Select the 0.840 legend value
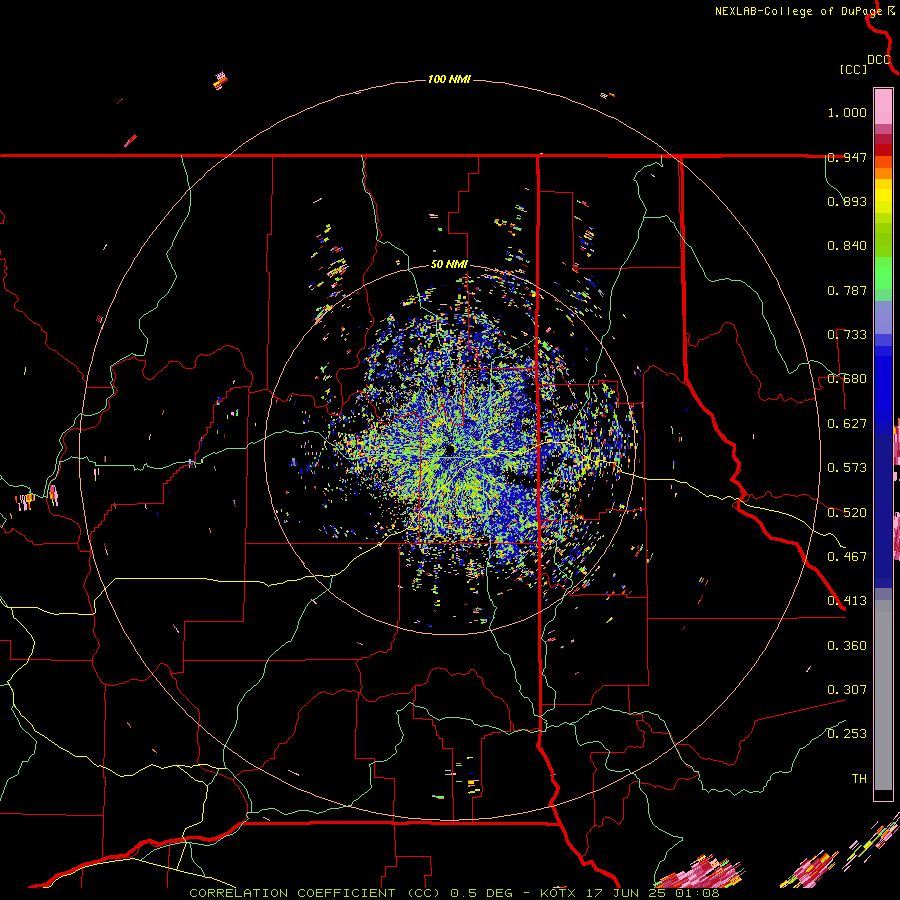This screenshot has width=900, height=900. coord(847,246)
